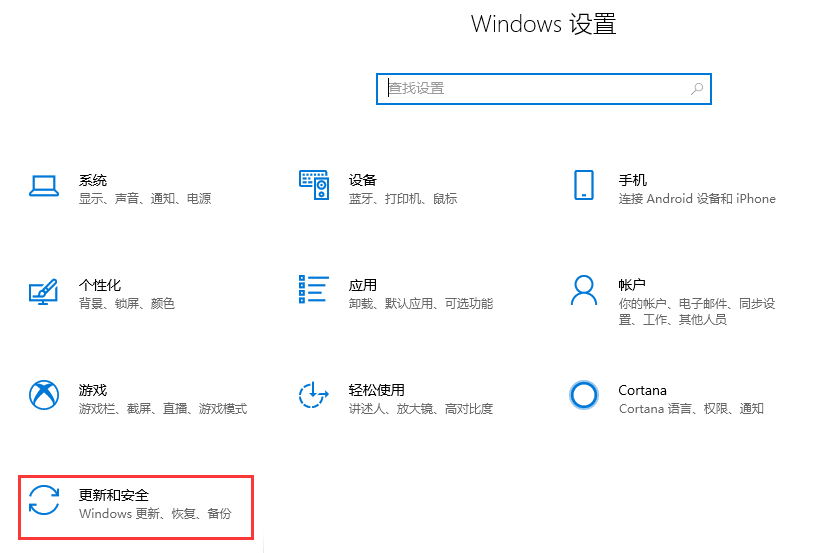
Task: Click the 应用 list icon
Action: click(314, 289)
